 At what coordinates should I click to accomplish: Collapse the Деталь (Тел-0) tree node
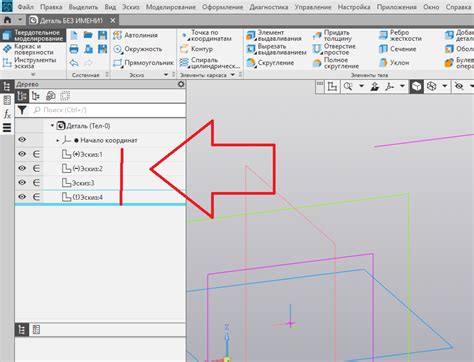[52, 126]
